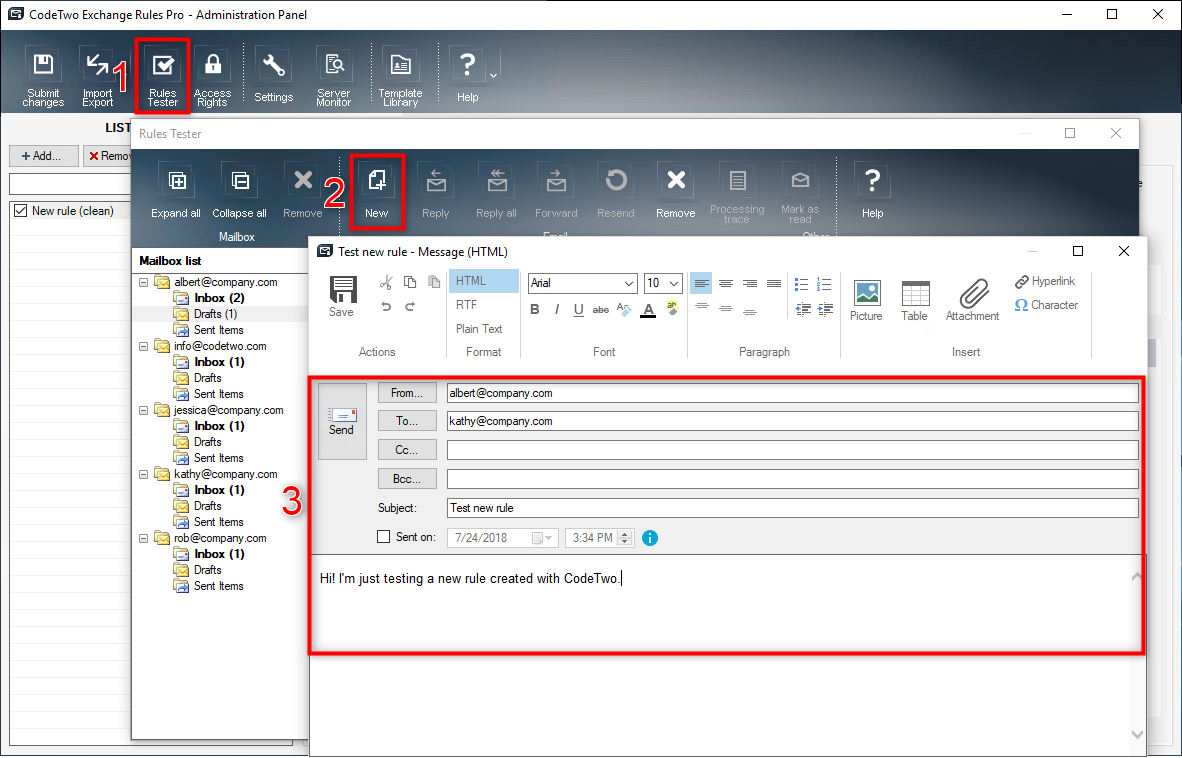Insert a Picture into the message
This screenshot has width=1182, height=758.
click(866, 298)
